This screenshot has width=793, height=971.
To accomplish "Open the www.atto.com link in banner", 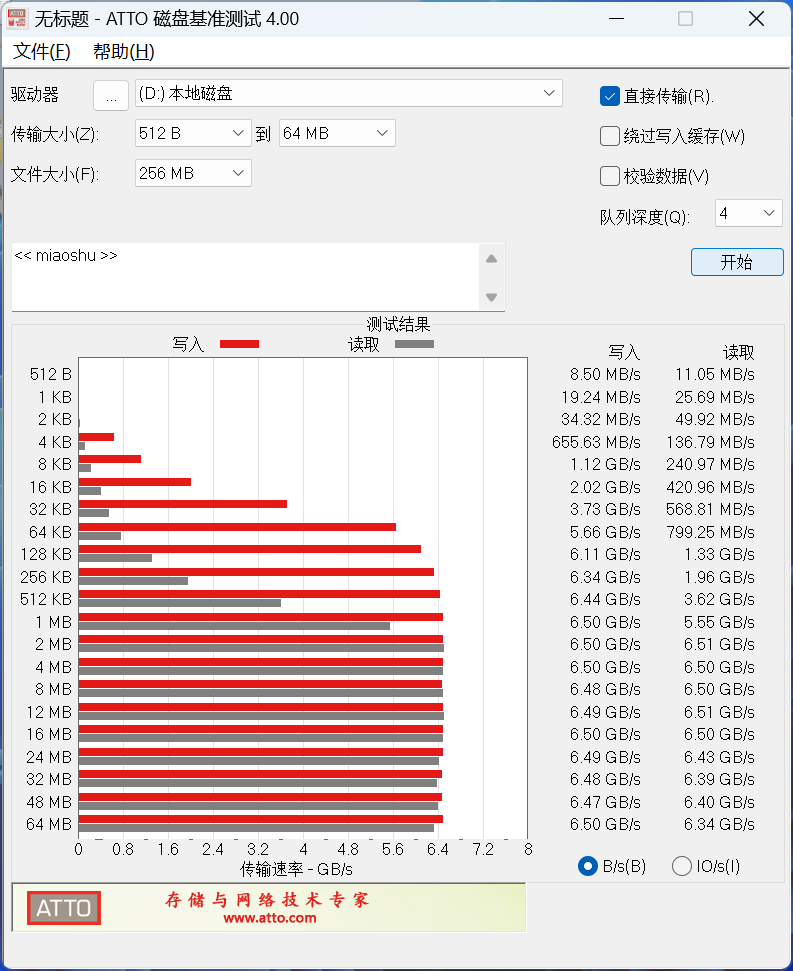I will tap(269, 918).
